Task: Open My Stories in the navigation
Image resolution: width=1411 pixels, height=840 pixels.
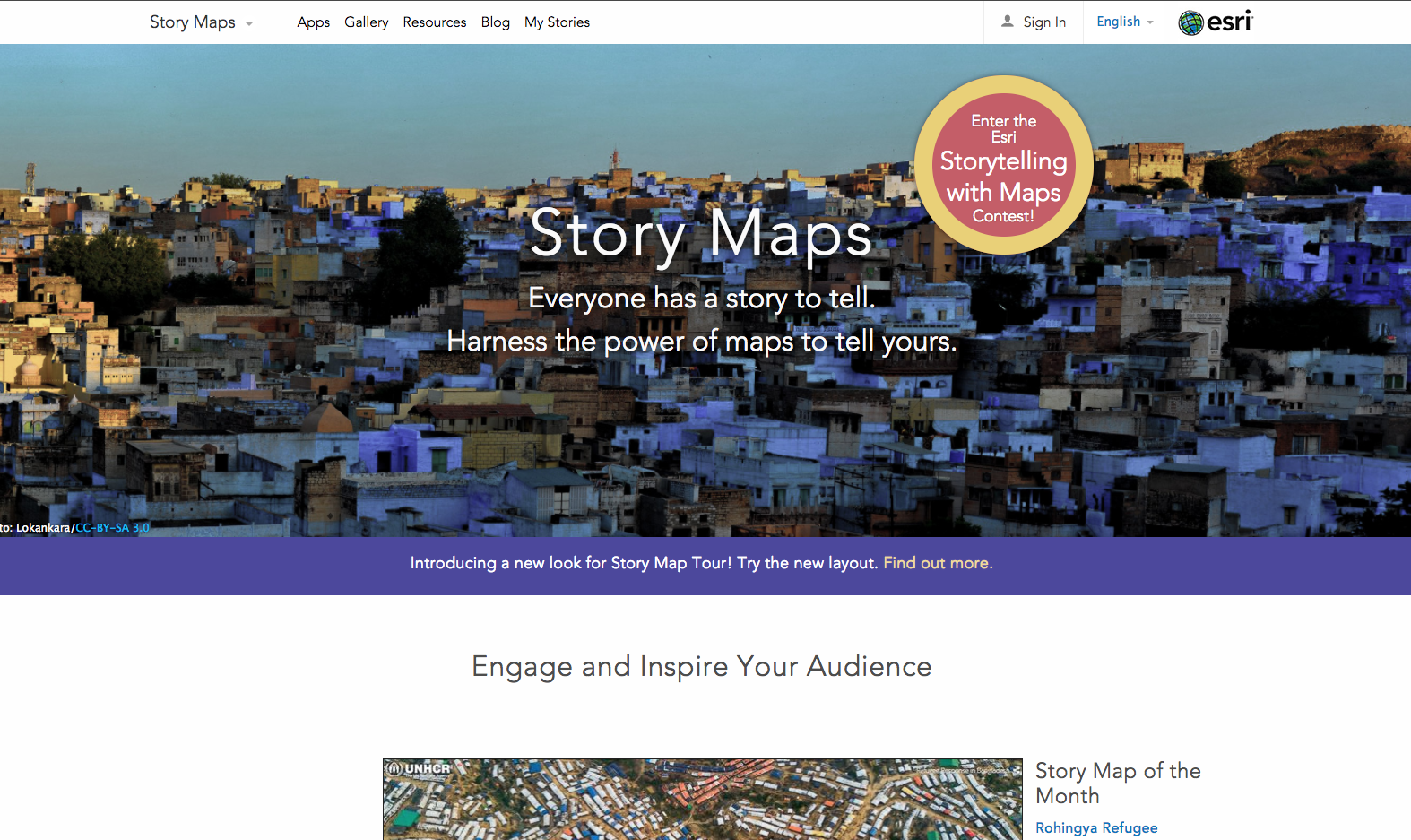Action: click(x=557, y=22)
